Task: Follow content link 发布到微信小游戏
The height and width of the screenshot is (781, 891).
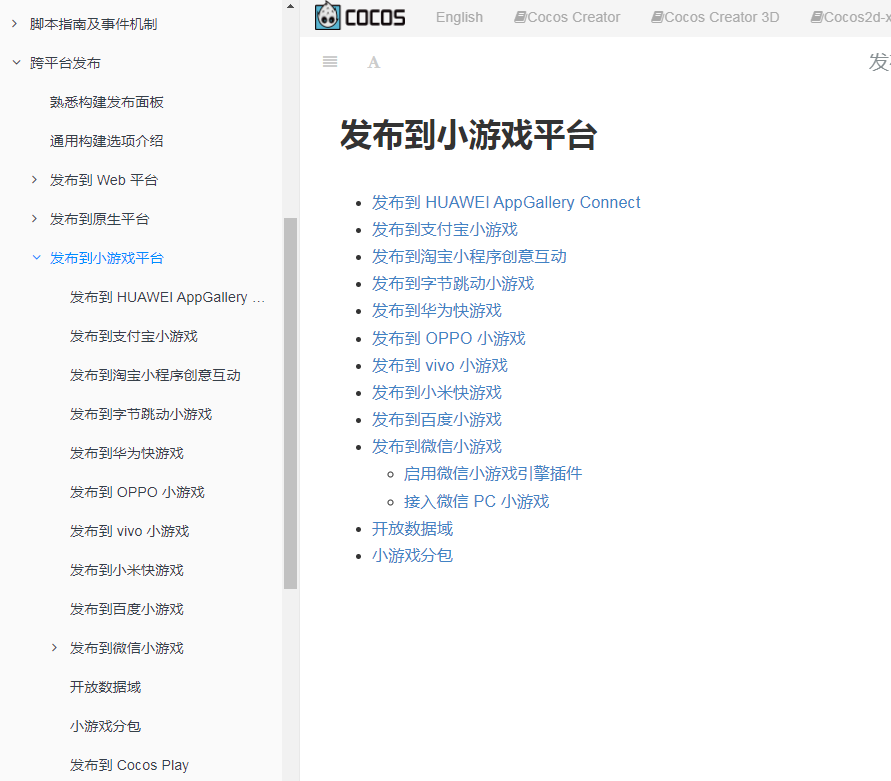Action: coord(436,447)
